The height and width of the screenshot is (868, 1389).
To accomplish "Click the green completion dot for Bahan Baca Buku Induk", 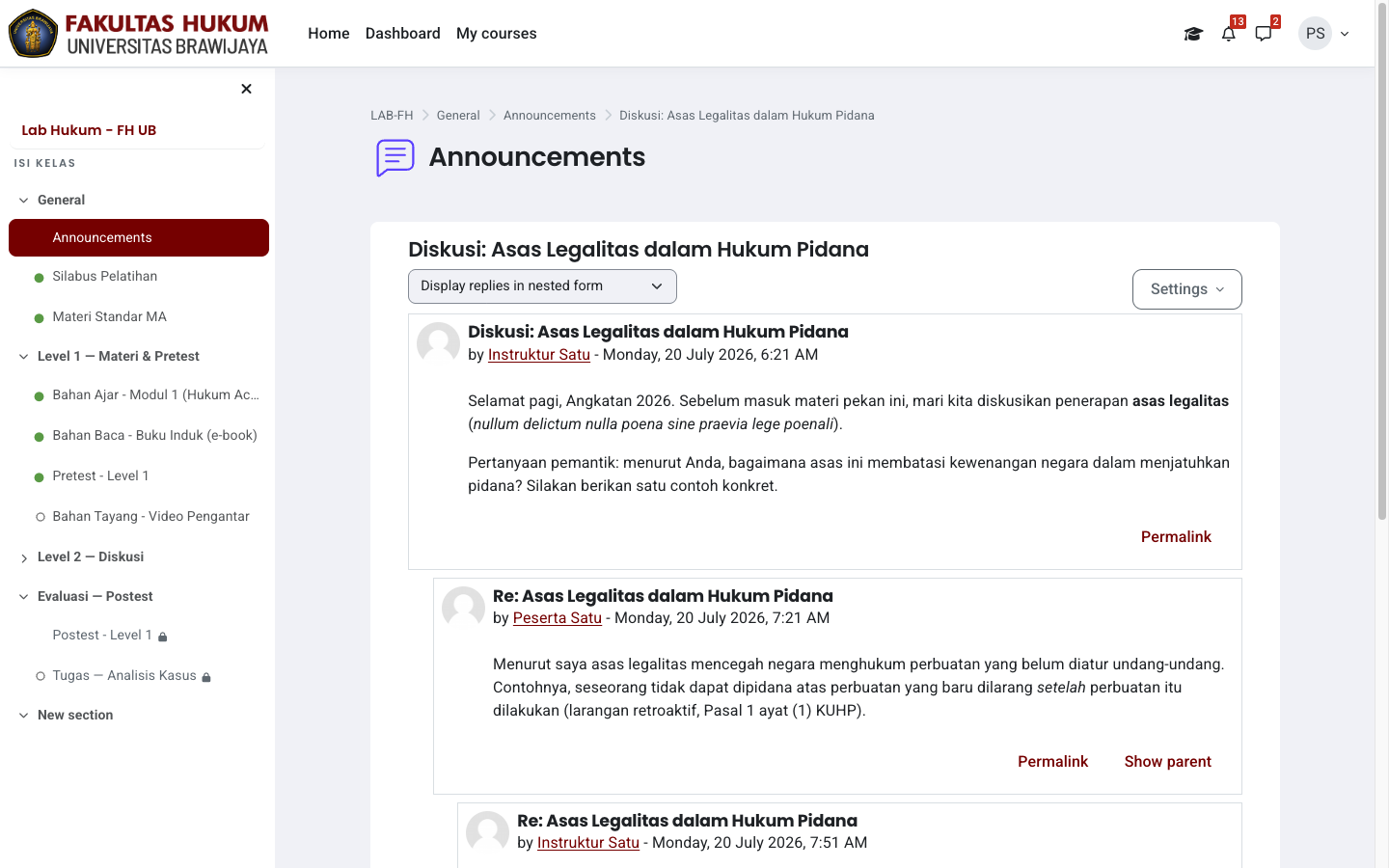I will point(40,437).
